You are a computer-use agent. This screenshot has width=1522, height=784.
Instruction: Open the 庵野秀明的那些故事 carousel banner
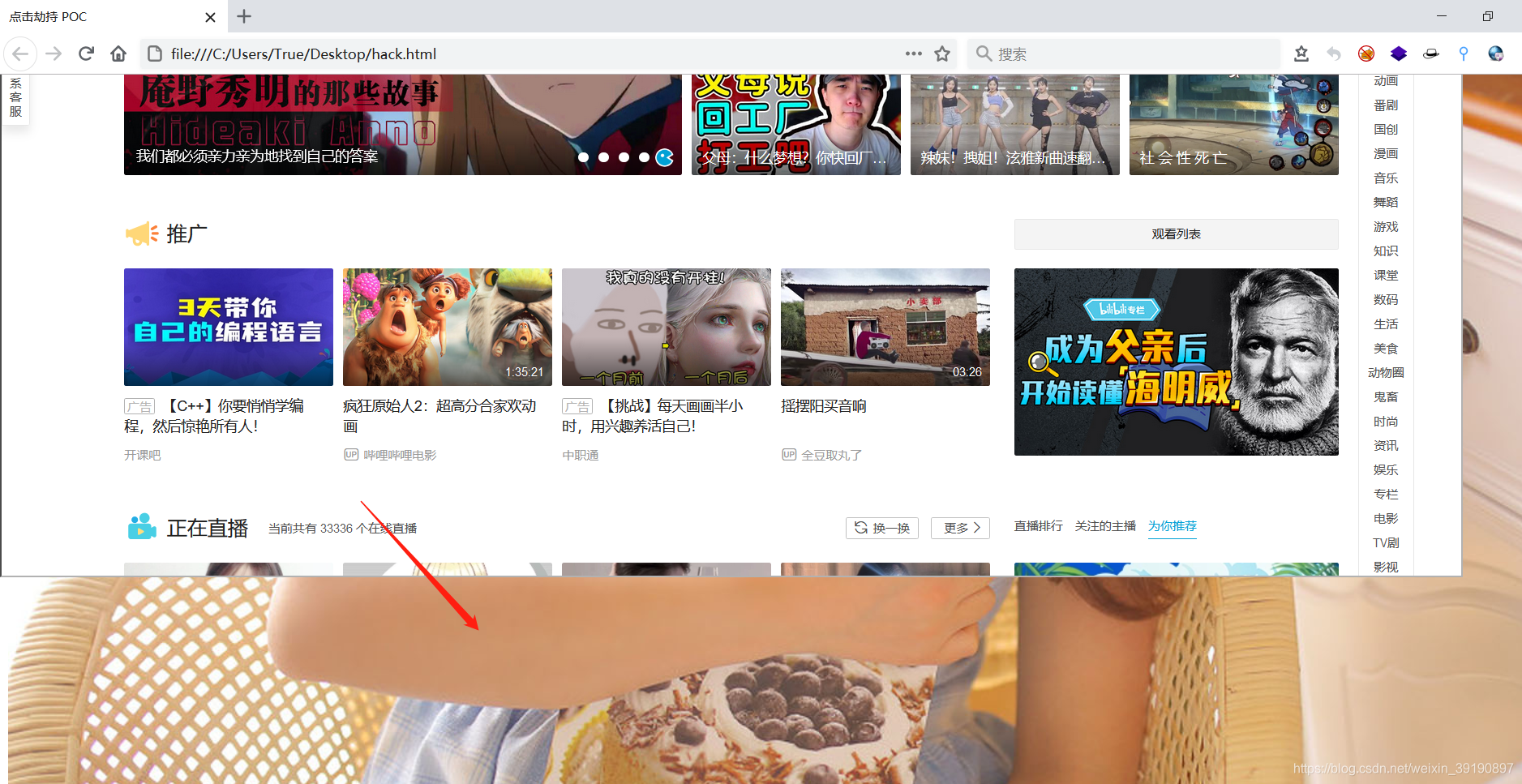(x=403, y=125)
